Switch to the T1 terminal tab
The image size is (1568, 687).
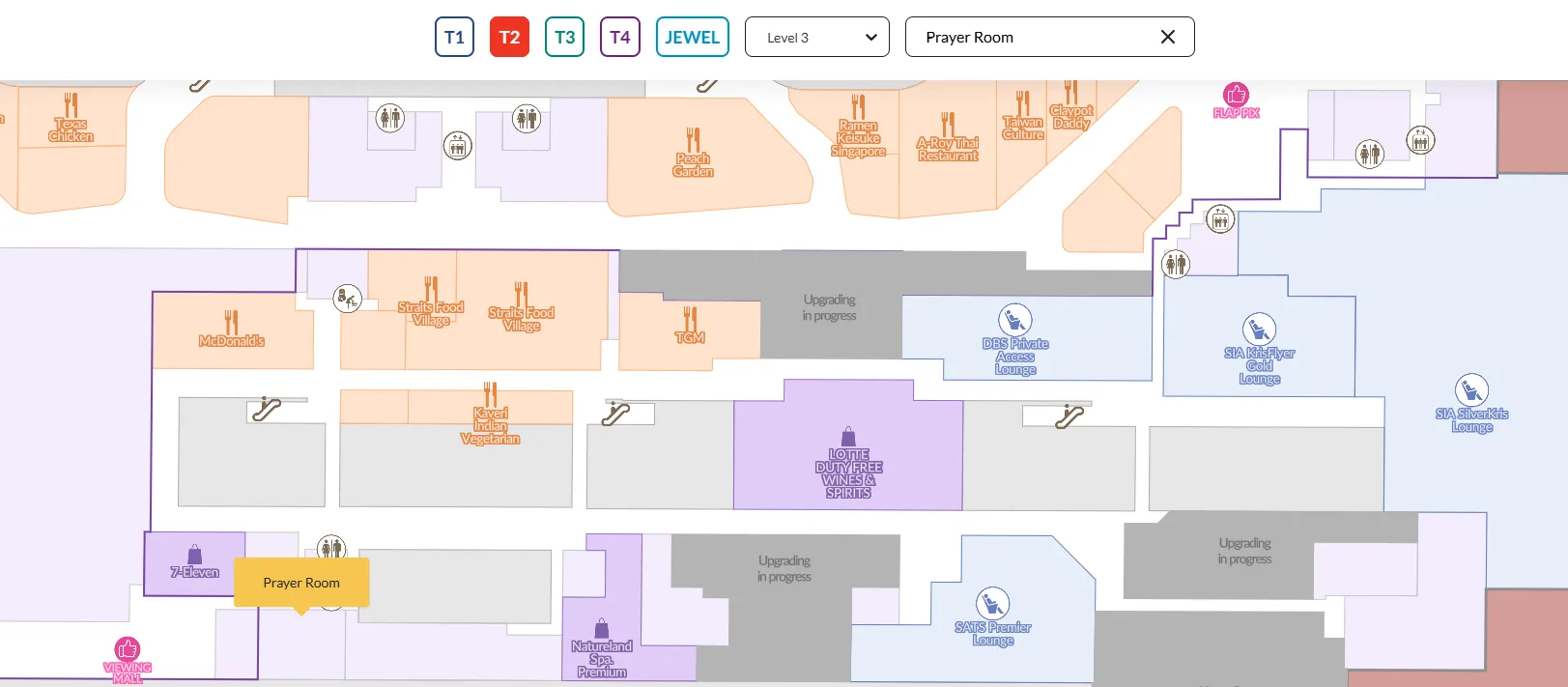coord(454,38)
